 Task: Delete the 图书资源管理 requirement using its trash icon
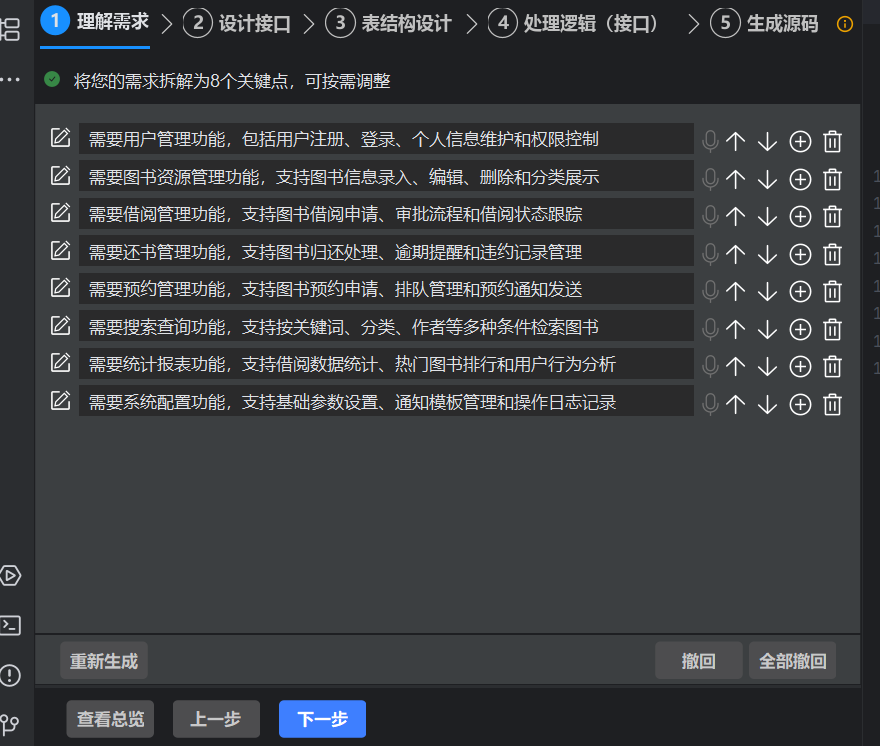click(x=833, y=178)
